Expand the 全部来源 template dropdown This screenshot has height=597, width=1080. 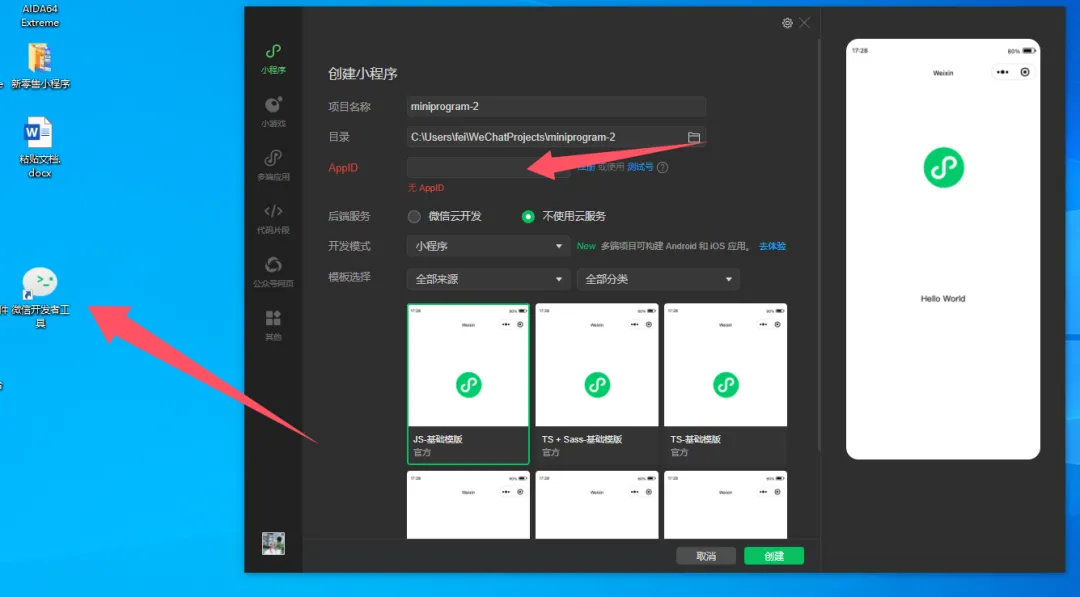[488, 279]
